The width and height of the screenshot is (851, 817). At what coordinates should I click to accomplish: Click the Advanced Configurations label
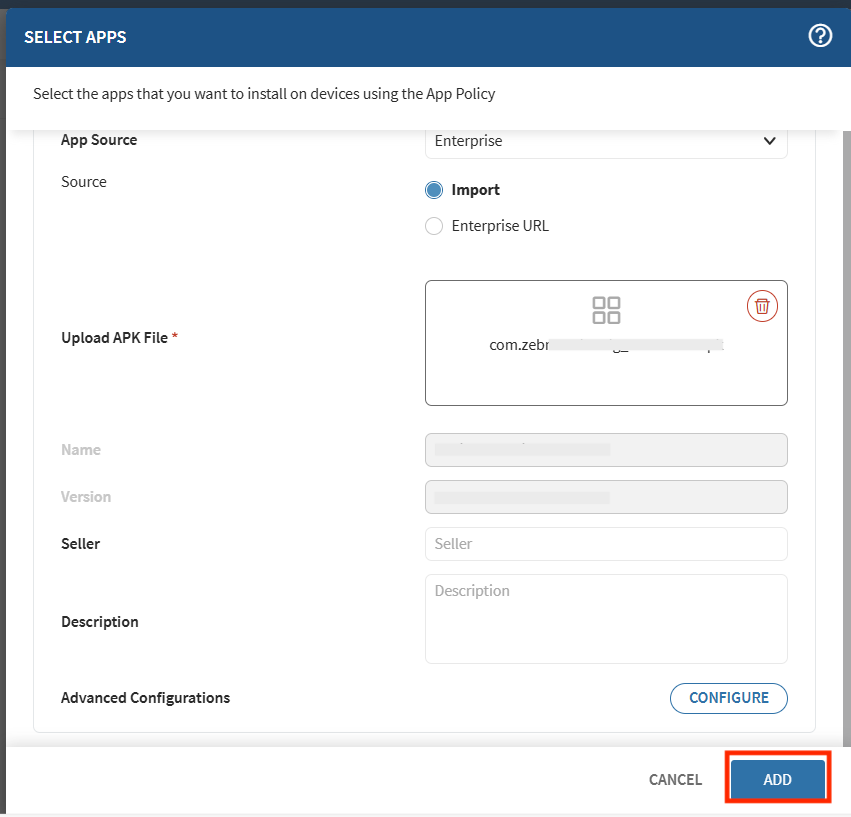tap(145, 698)
